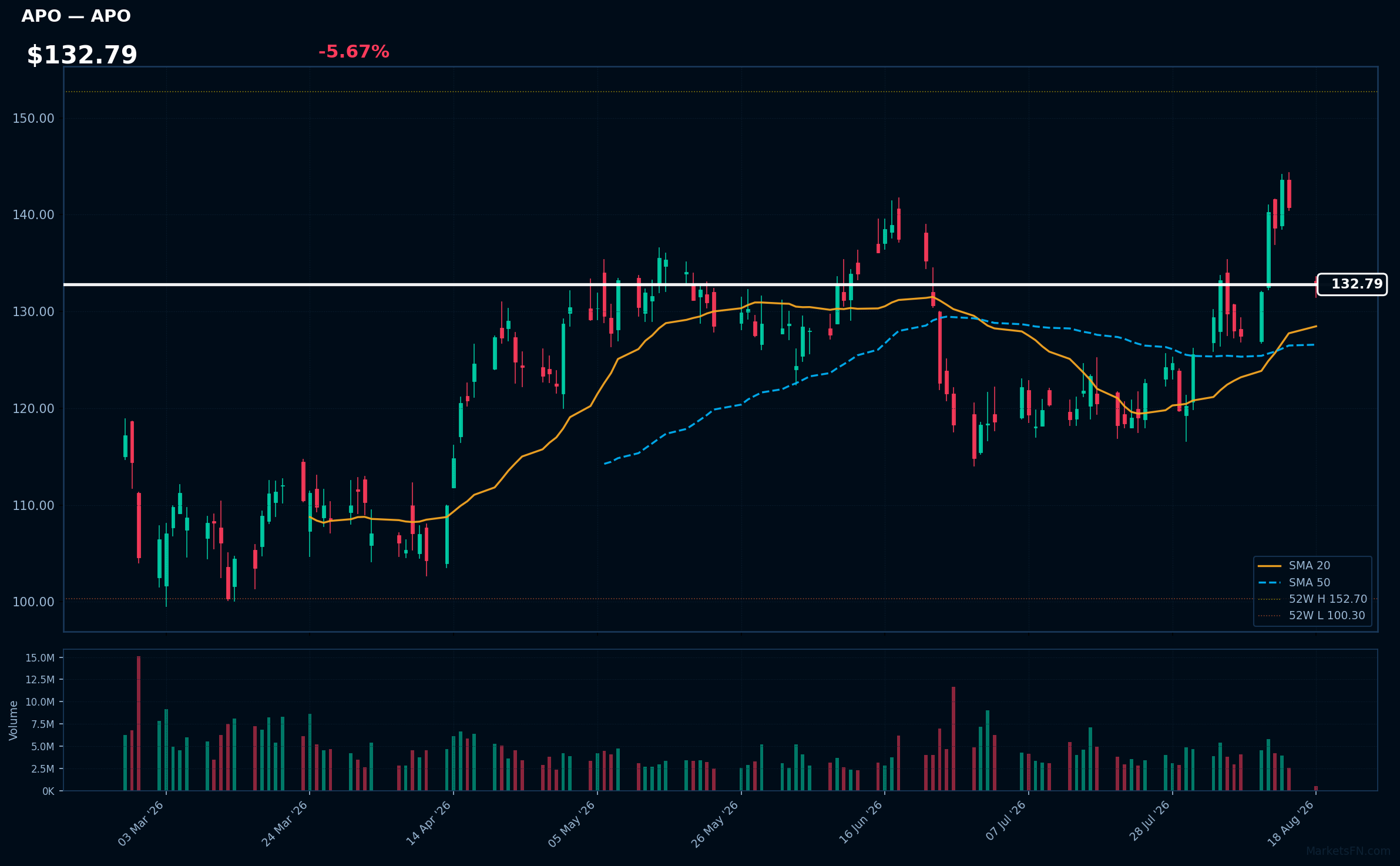Click the APO — APO chart title
Viewport: 1400px width, 866px height.
(76, 16)
